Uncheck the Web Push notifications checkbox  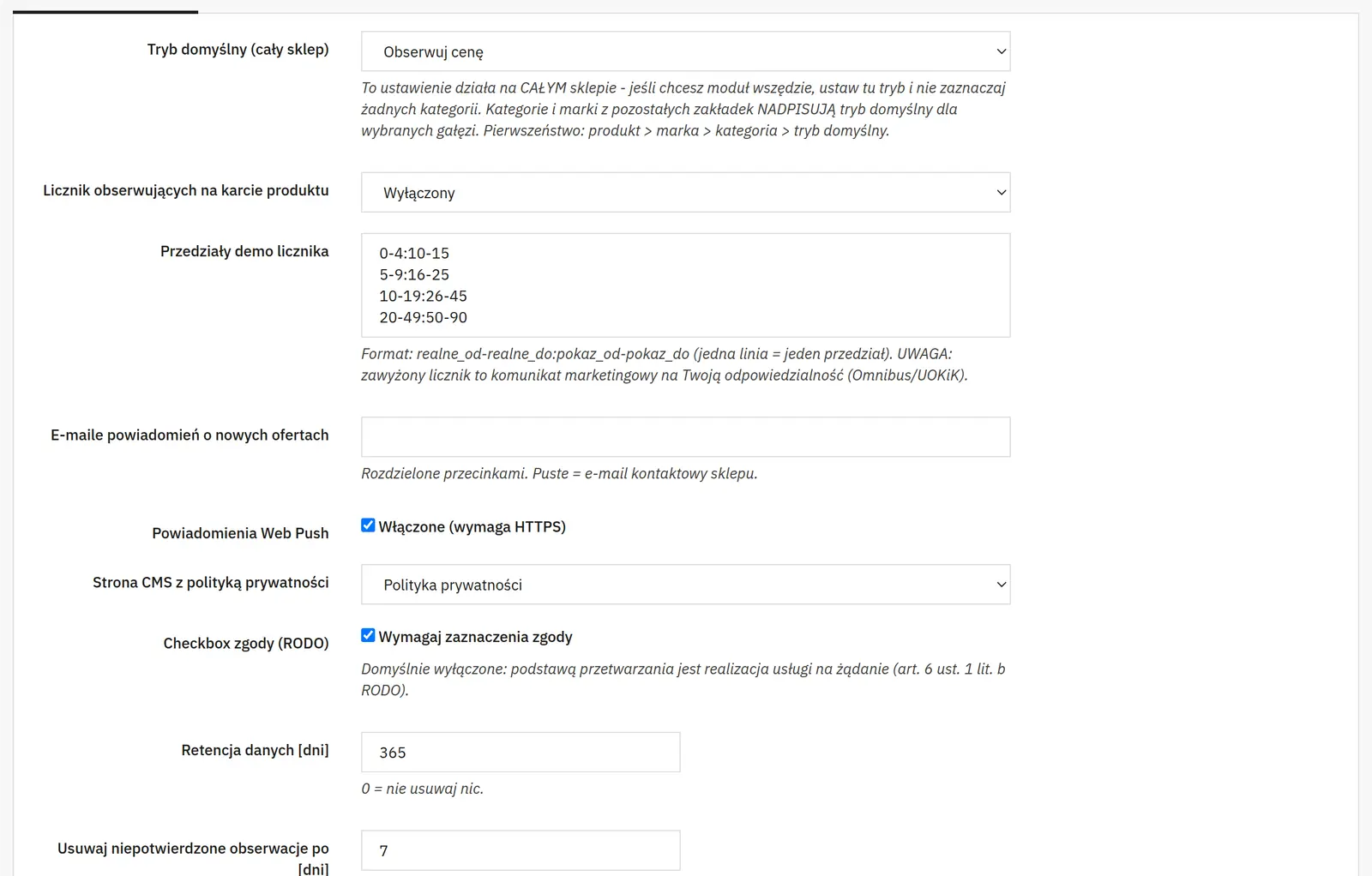pyautogui.click(x=368, y=525)
